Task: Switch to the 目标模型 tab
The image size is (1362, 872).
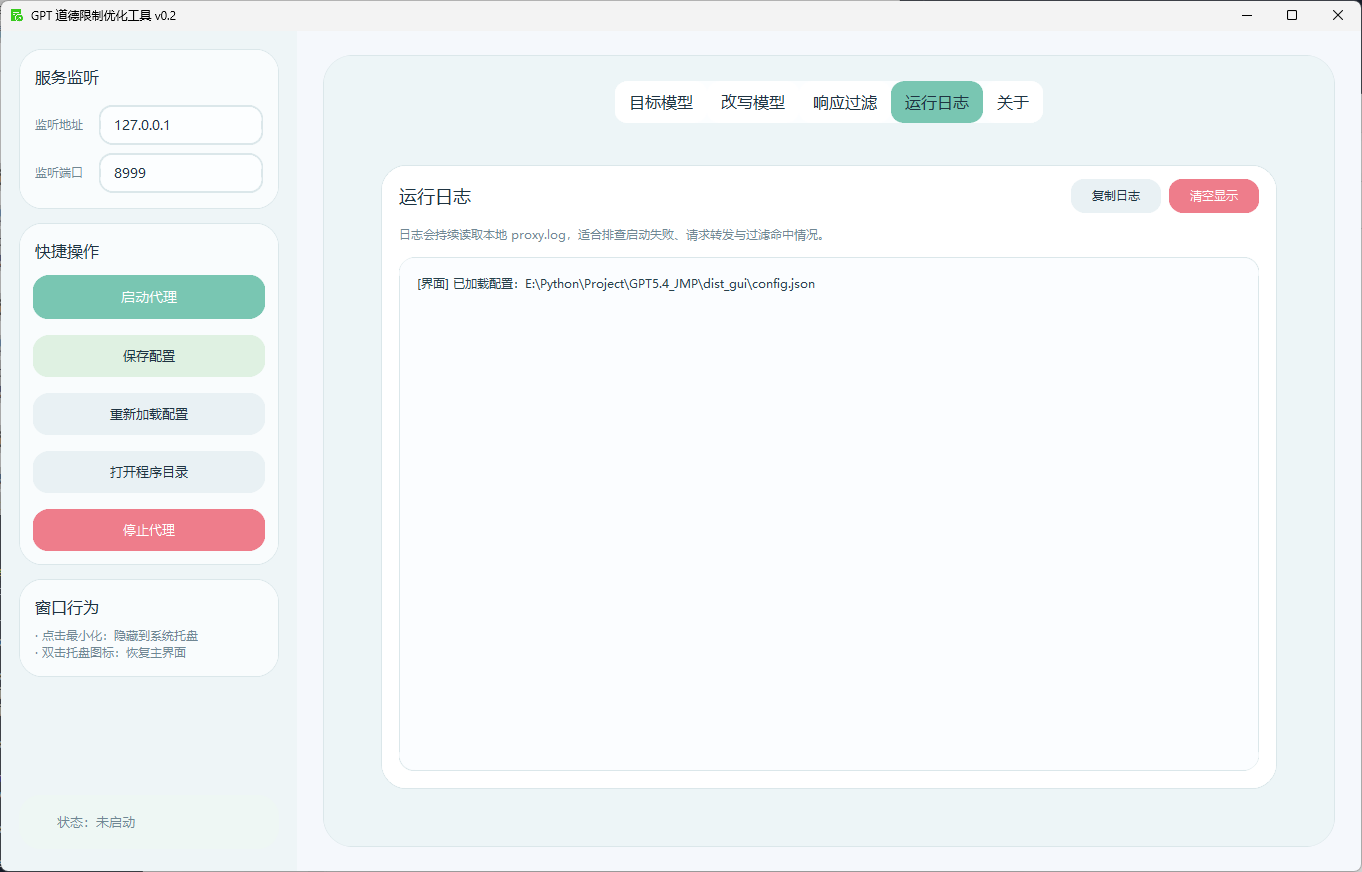Action: 660,102
